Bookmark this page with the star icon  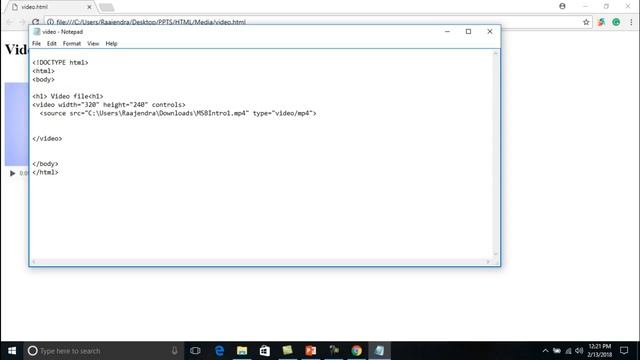pos(586,22)
